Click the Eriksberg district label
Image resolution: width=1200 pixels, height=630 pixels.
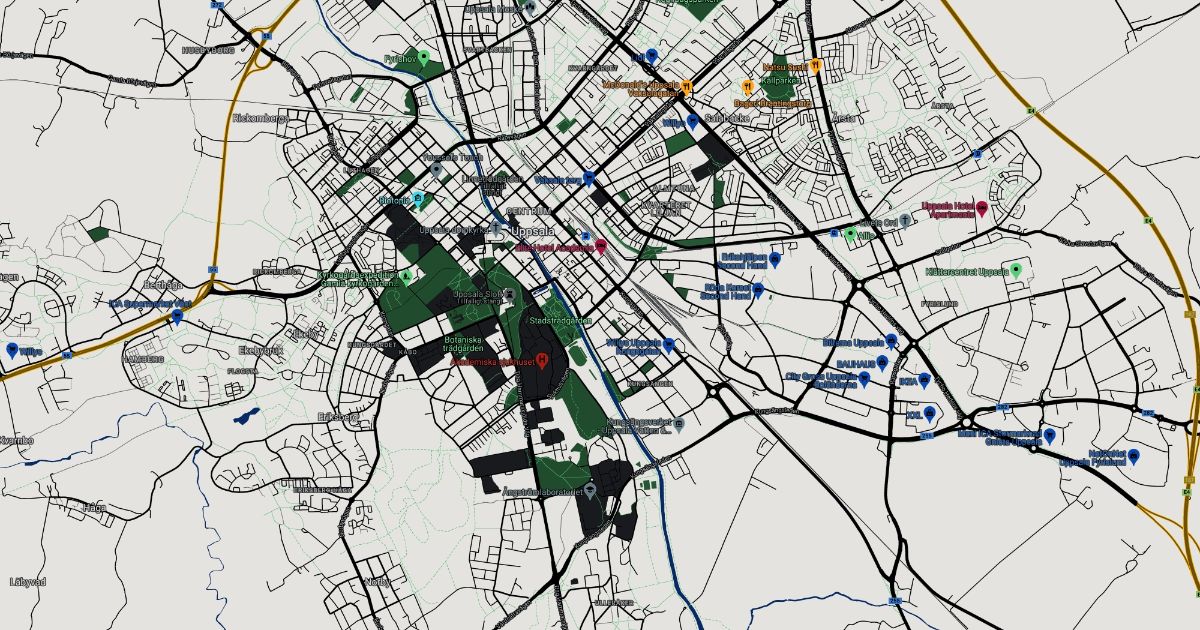[337, 416]
